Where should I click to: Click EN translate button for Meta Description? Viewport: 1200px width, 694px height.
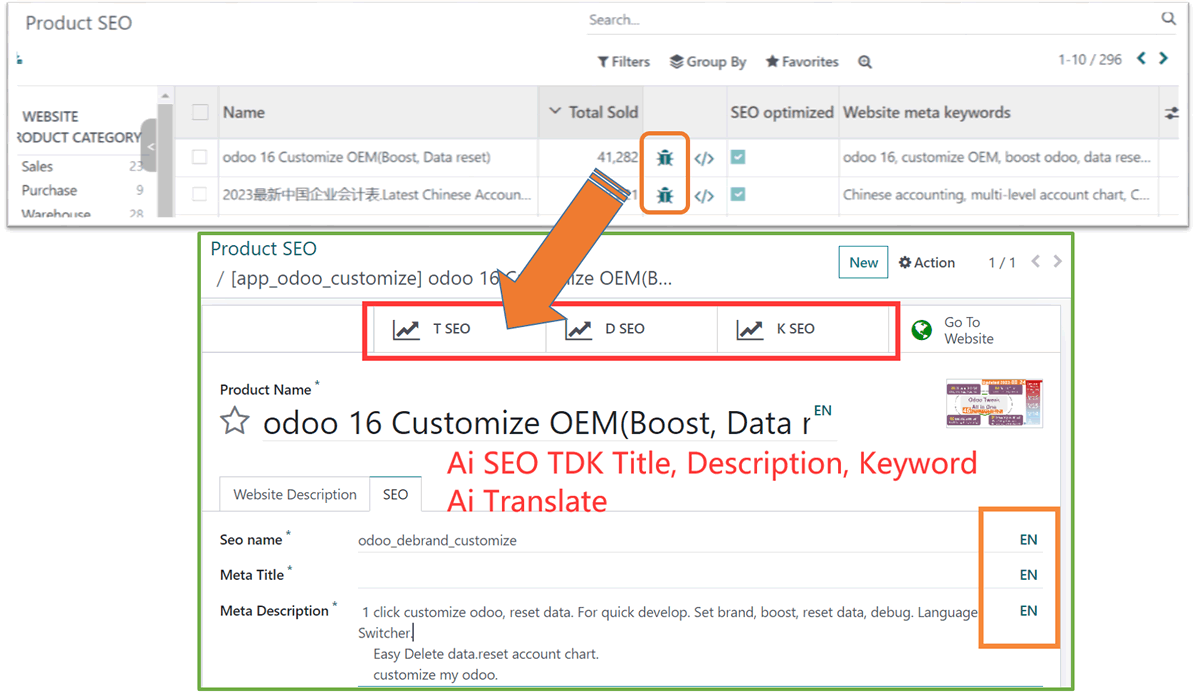pos(1028,611)
